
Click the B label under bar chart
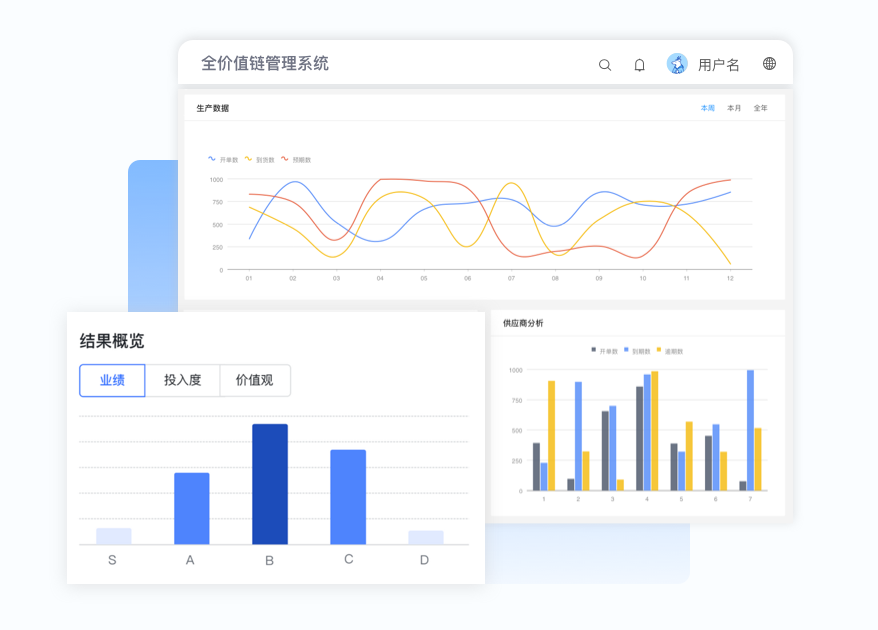tap(269, 561)
